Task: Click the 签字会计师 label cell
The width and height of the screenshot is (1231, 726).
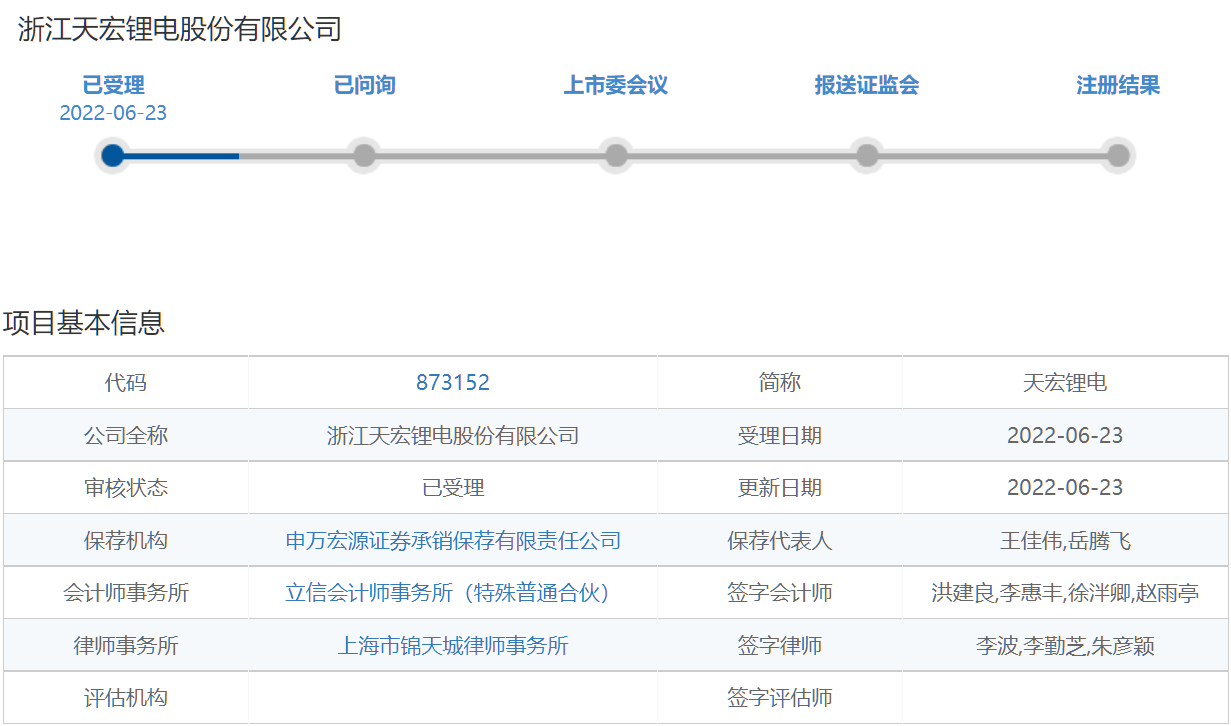Action: [x=780, y=593]
